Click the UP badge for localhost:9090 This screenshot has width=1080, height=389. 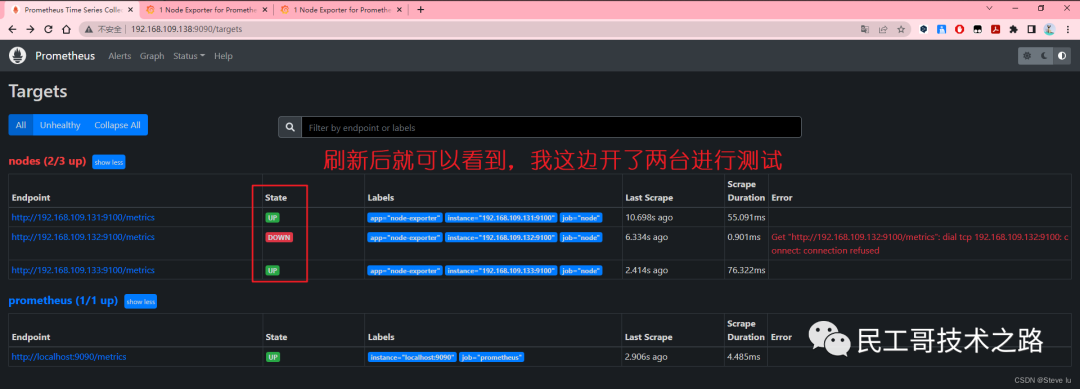coord(273,357)
